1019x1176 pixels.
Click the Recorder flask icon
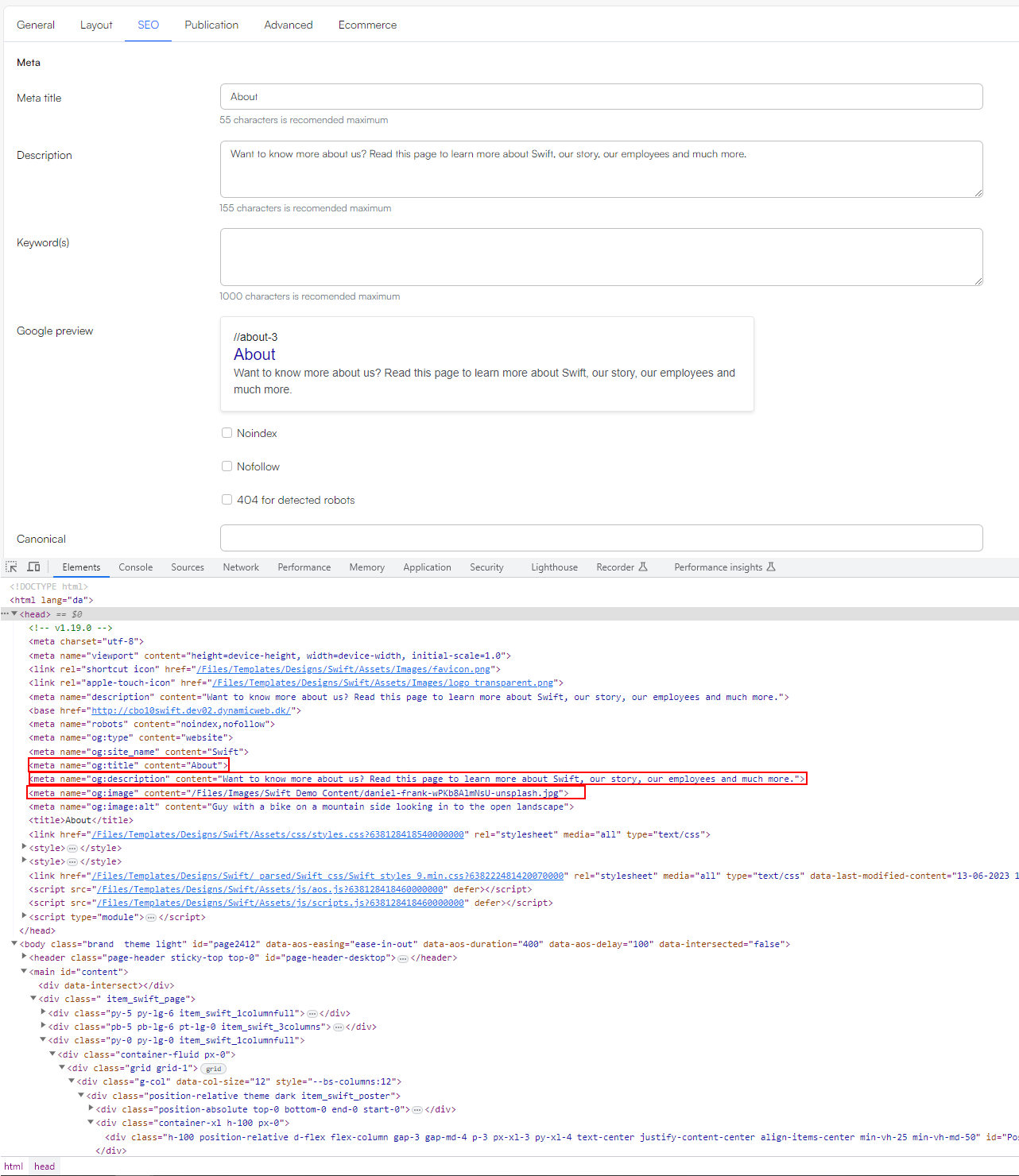[x=643, y=567]
